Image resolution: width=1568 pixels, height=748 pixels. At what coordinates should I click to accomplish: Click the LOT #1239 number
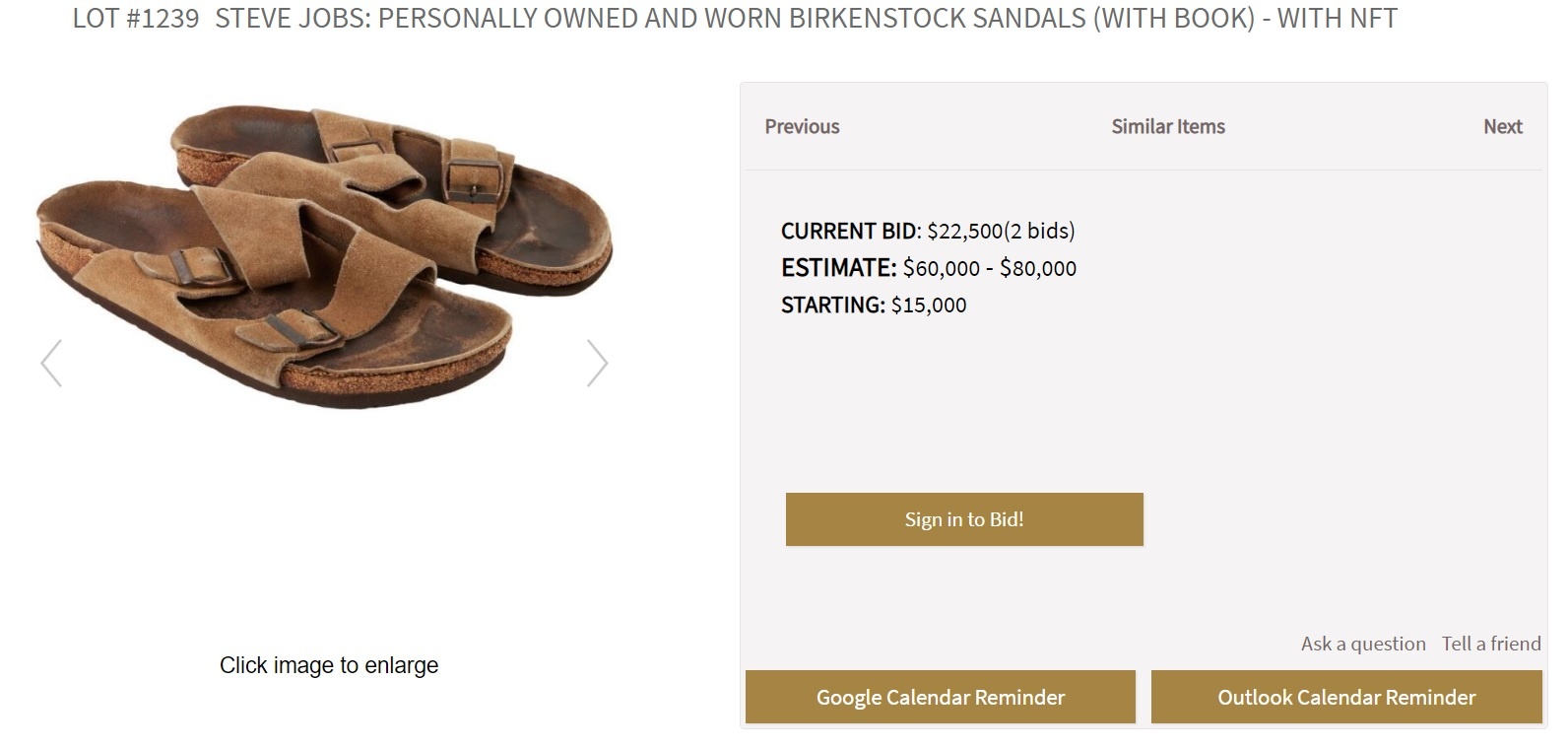point(136,18)
